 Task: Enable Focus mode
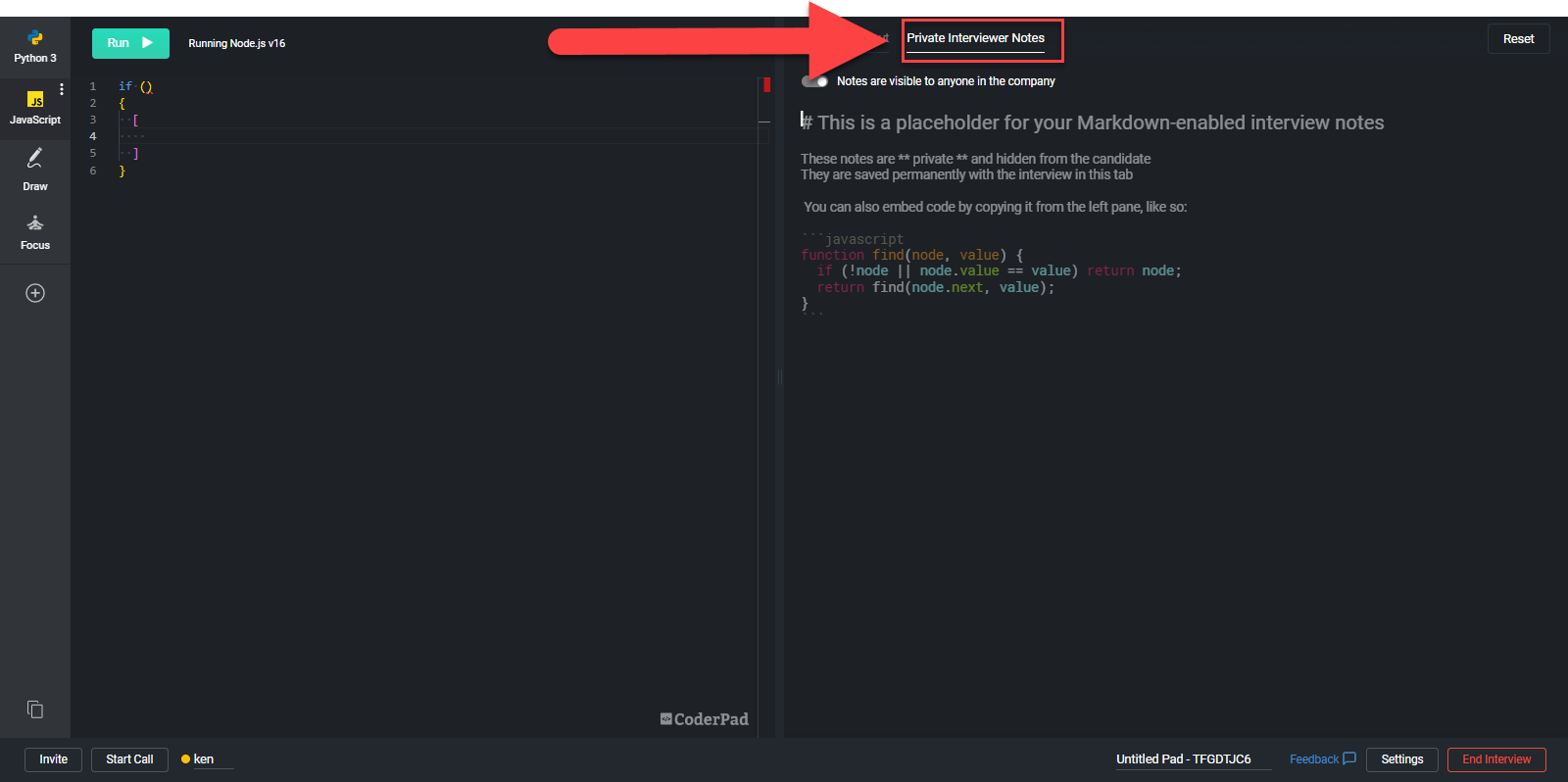coord(35,233)
